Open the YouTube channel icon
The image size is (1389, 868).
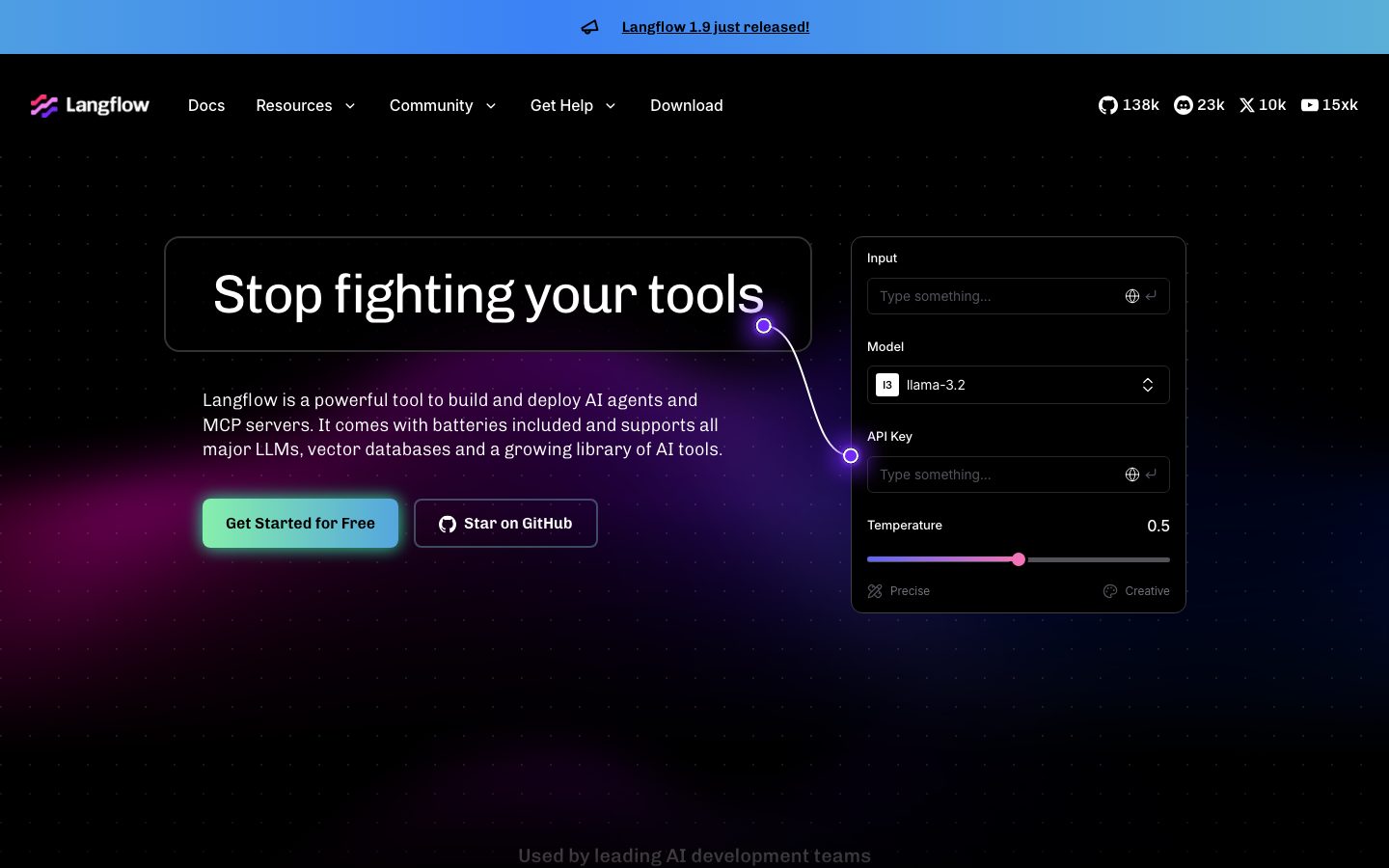(x=1309, y=105)
